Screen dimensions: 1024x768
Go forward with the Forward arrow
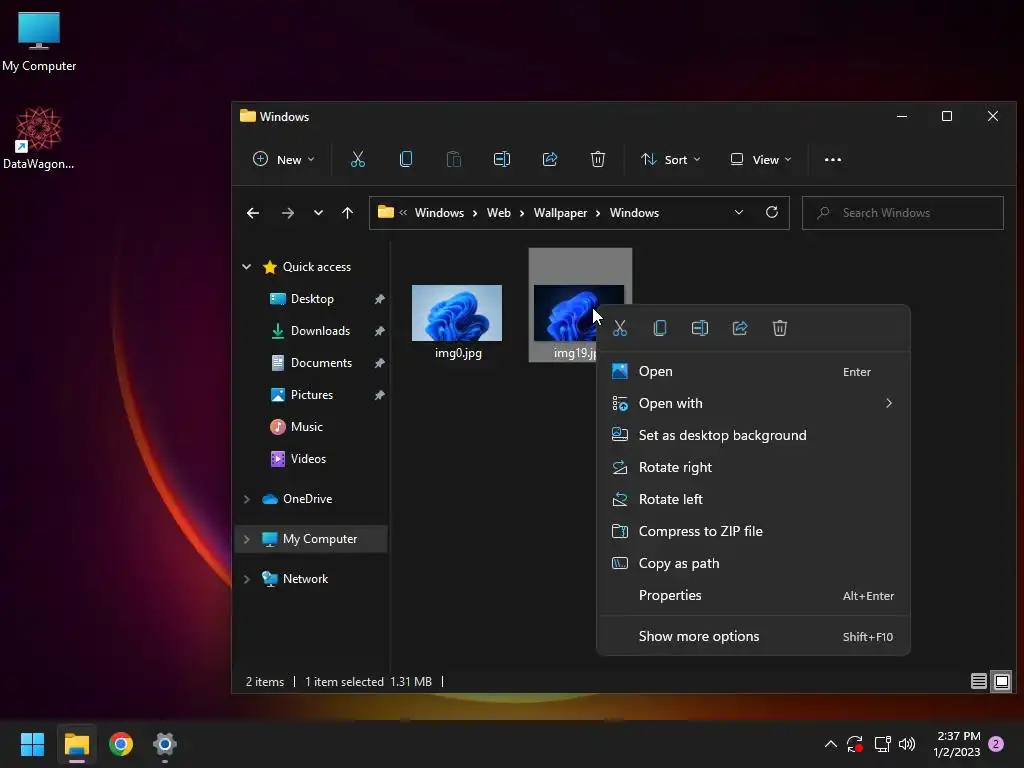(x=287, y=213)
